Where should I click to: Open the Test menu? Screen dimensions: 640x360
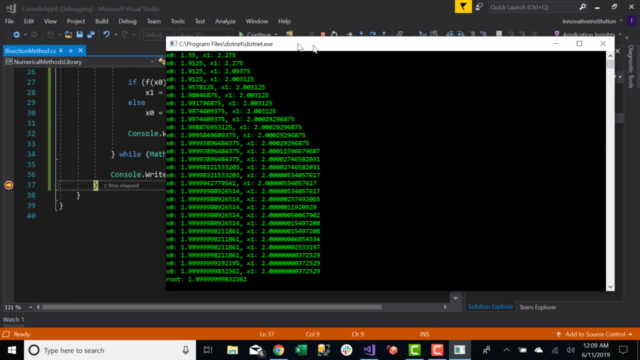(x=200, y=21)
